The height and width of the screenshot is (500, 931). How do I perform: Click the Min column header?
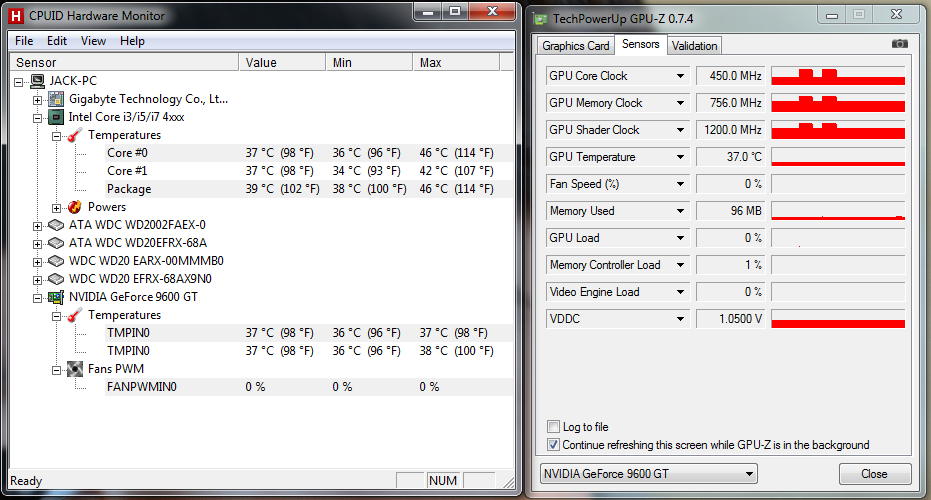point(369,62)
